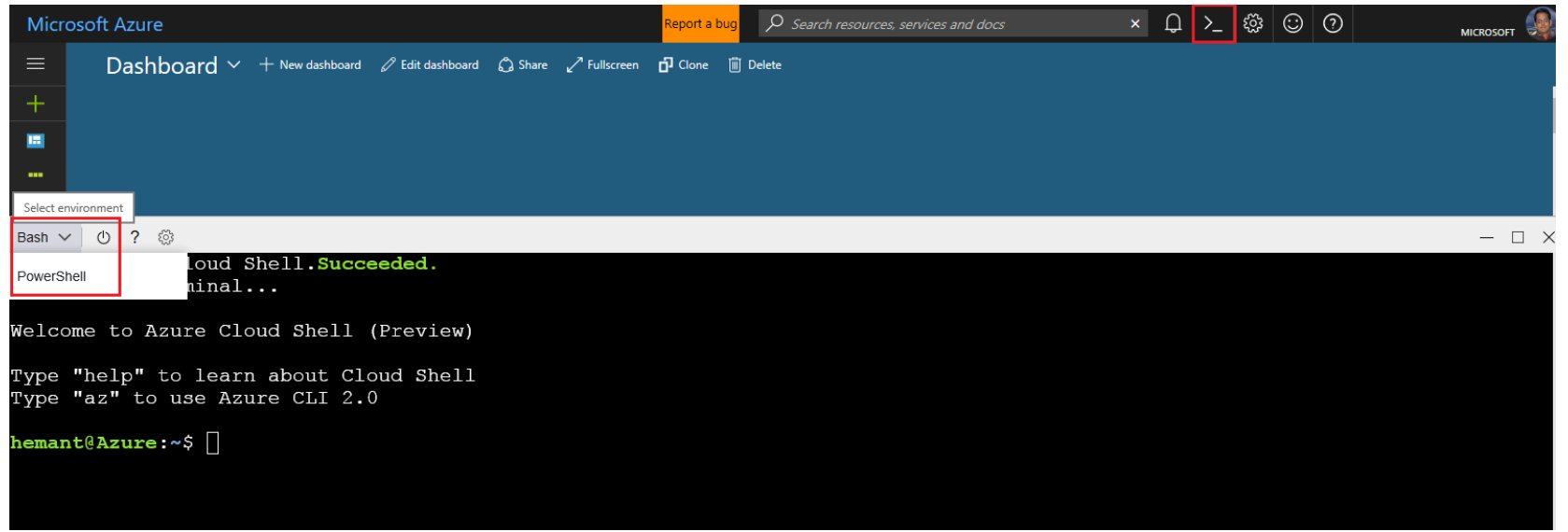Expand the Dashboard title dropdown

tap(233, 64)
